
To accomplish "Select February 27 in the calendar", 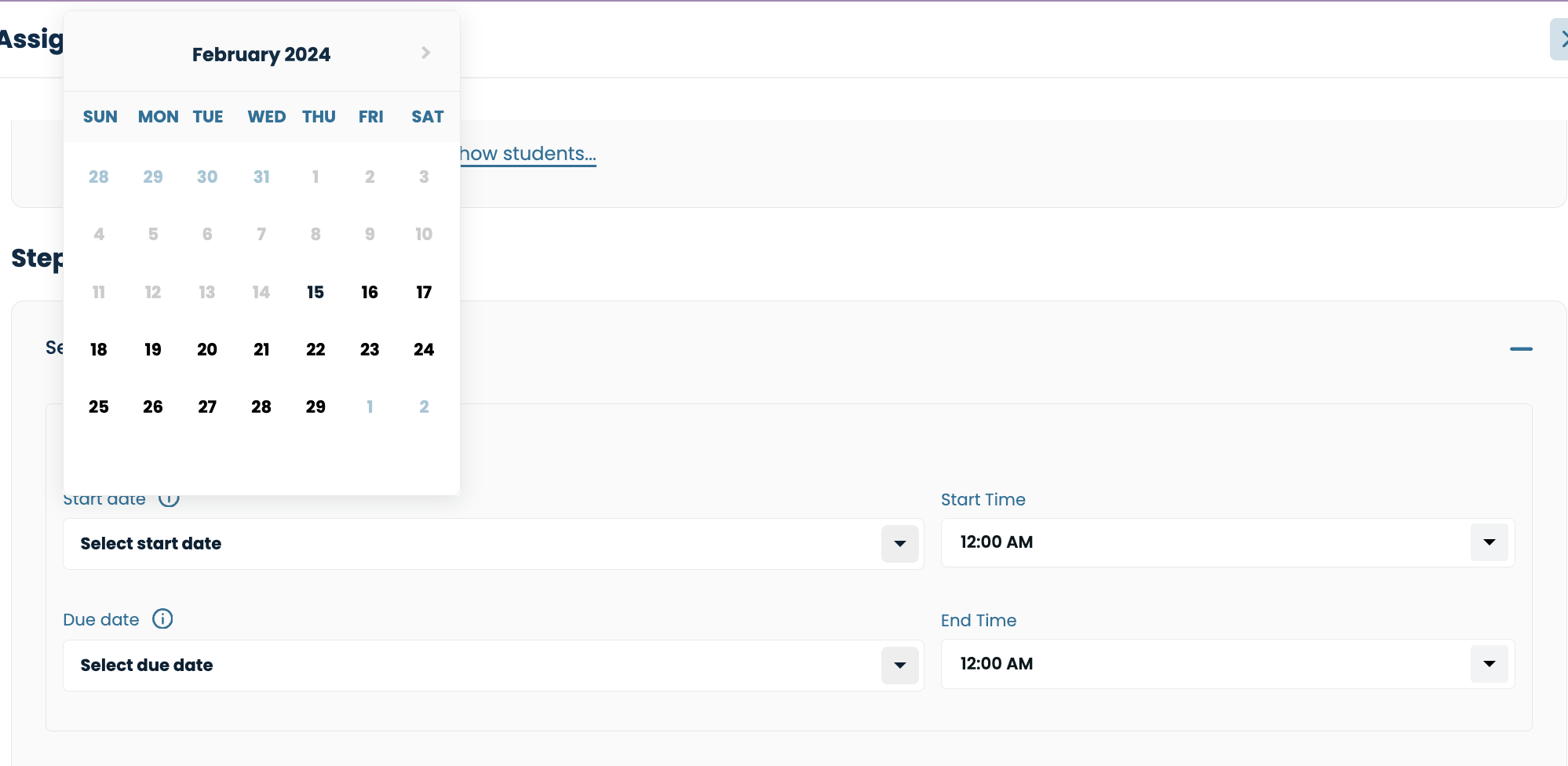I will [x=207, y=407].
